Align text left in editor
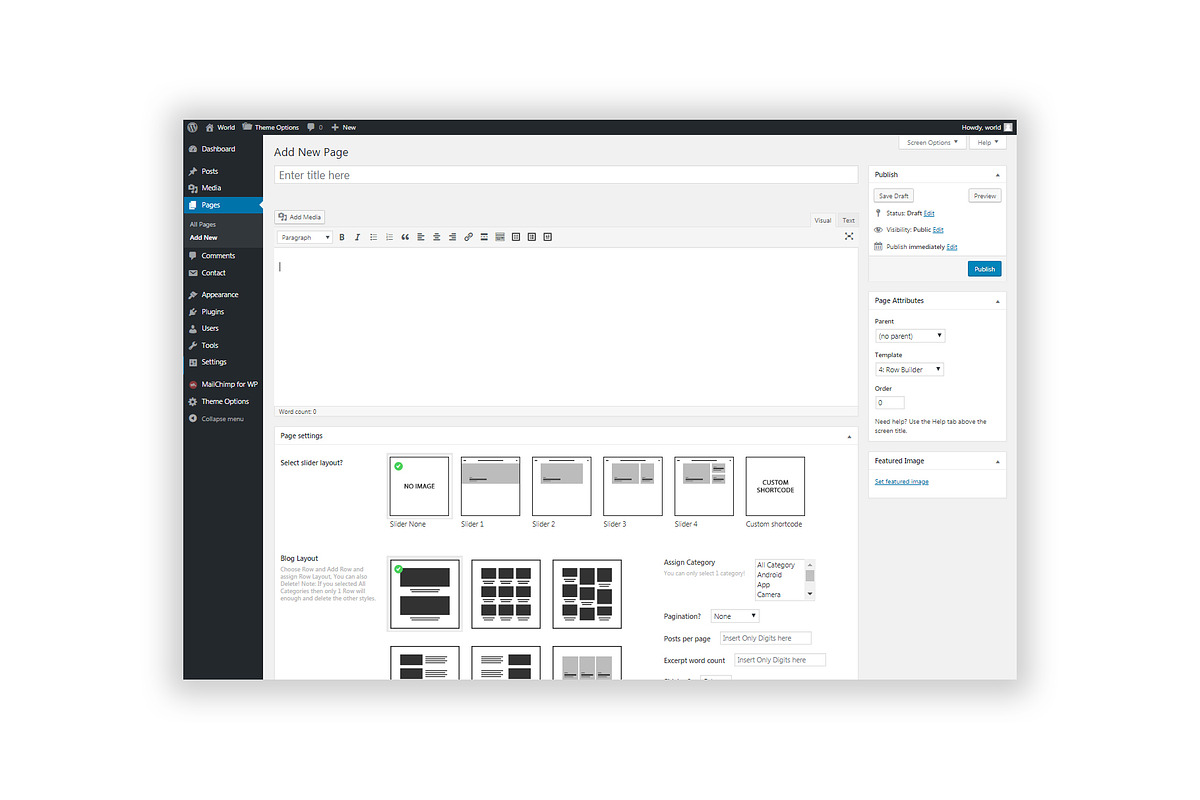Viewport: 1200px width, 800px height. (421, 237)
